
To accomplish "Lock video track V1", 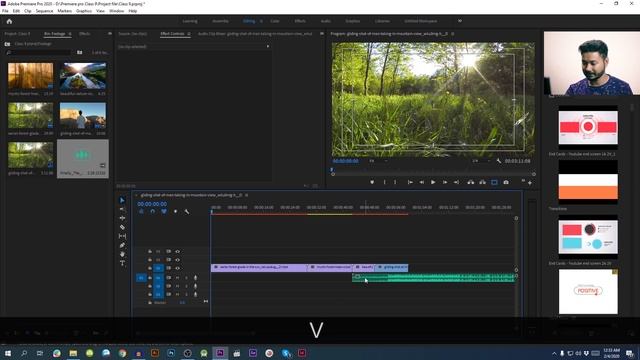I will (x=150, y=268).
